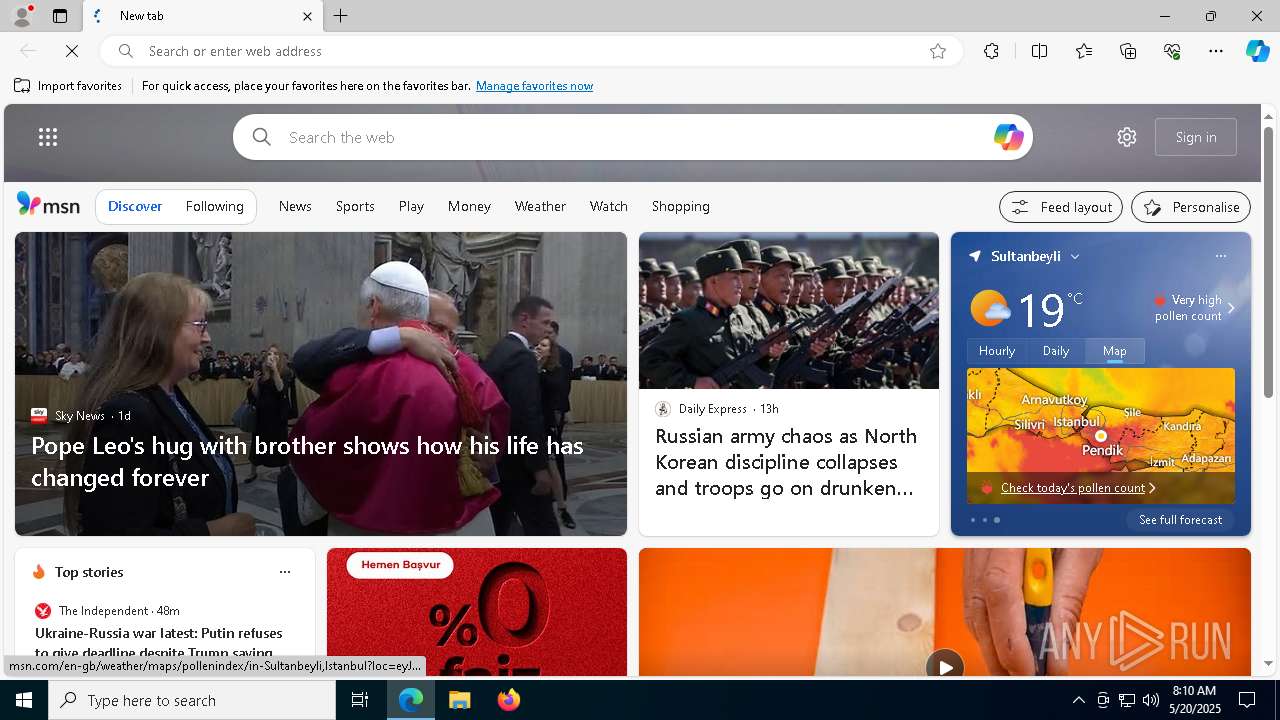This screenshot has height=720, width=1280.
Task: Select the Discover tab
Action: [135, 206]
